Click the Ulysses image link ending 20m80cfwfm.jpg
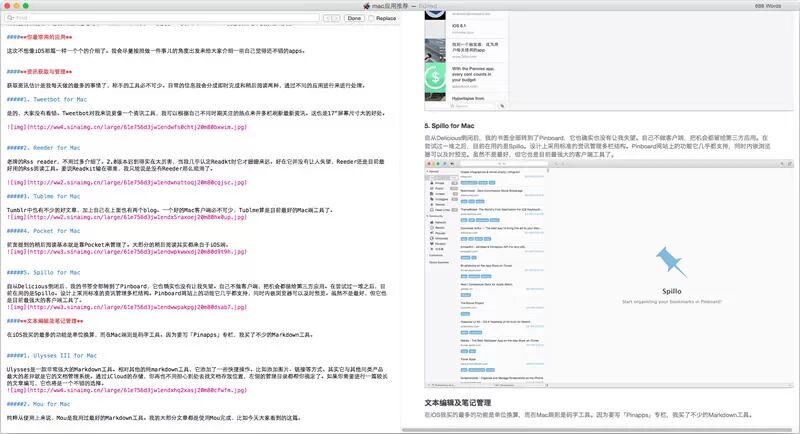 tap(127, 391)
